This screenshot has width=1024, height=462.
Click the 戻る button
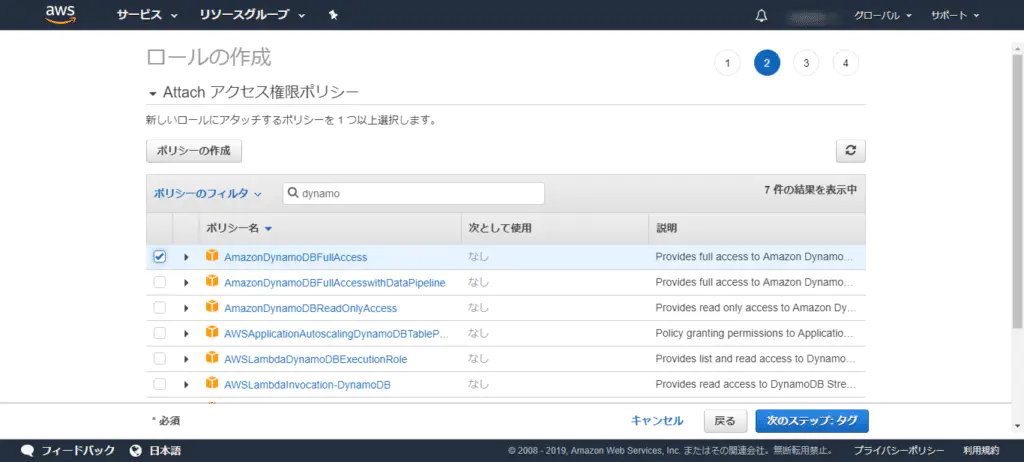tap(725, 421)
